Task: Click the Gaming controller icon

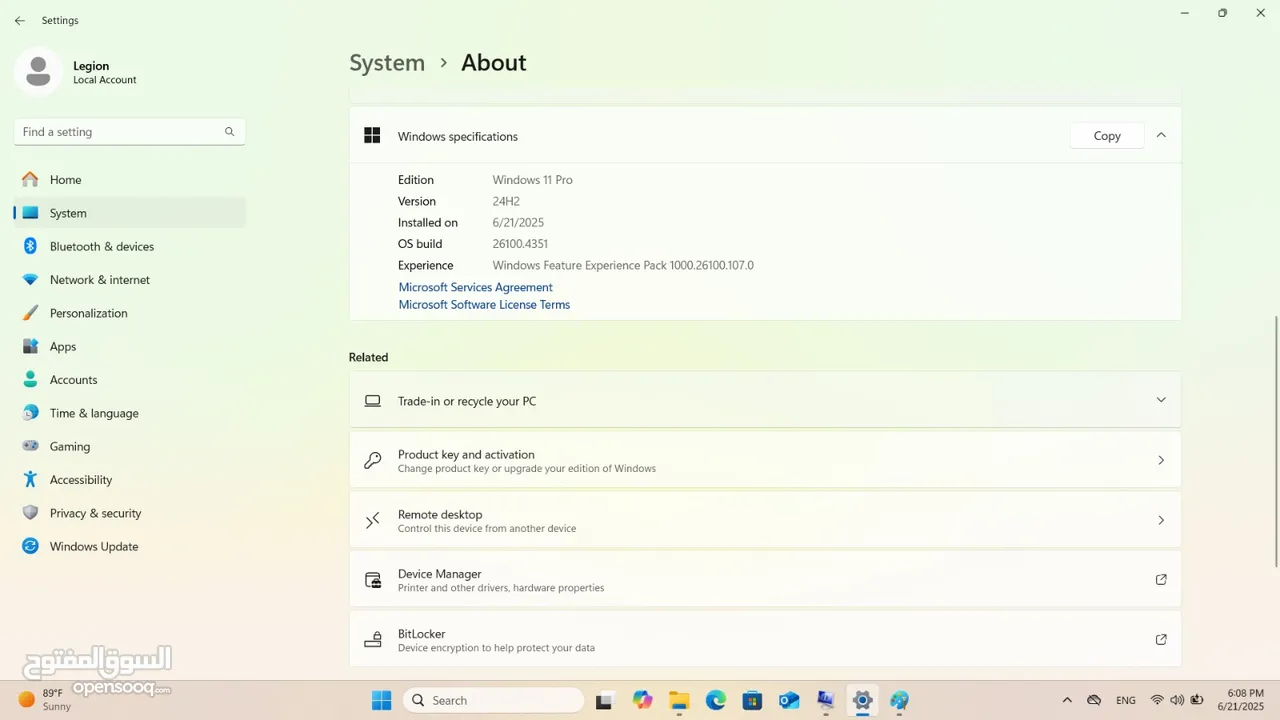Action: coord(30,446)
